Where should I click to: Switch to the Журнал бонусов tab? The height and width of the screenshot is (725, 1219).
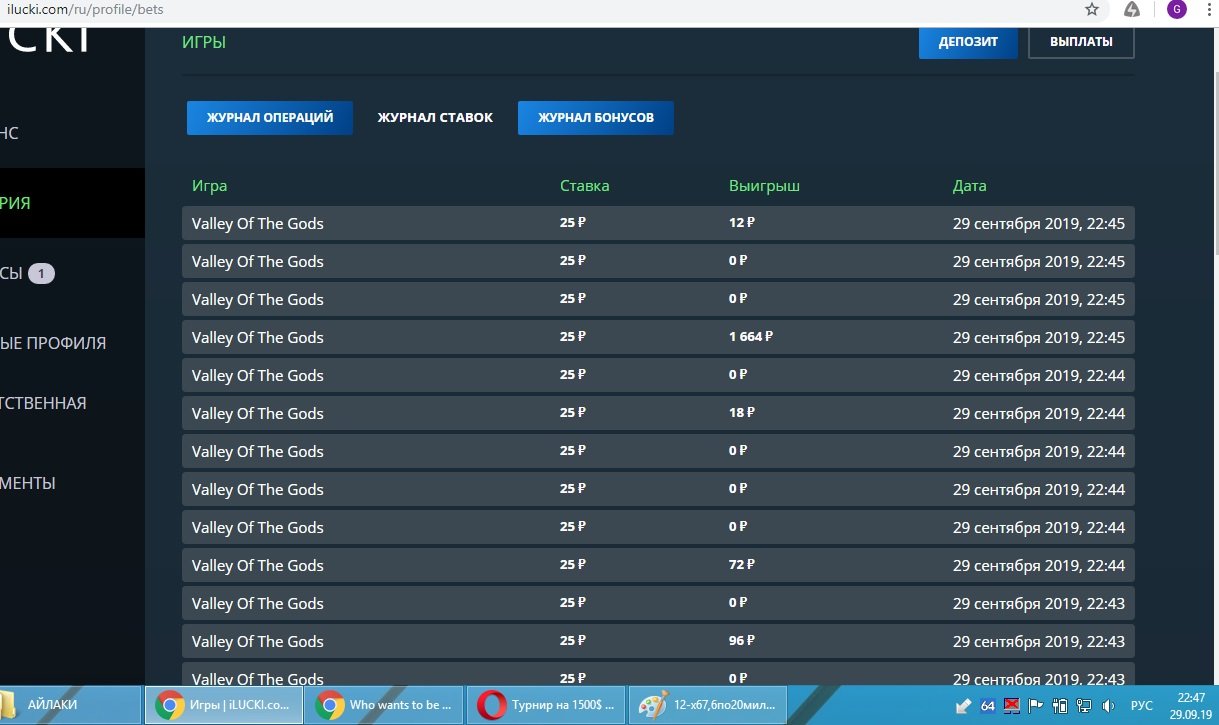pos(595,118)
